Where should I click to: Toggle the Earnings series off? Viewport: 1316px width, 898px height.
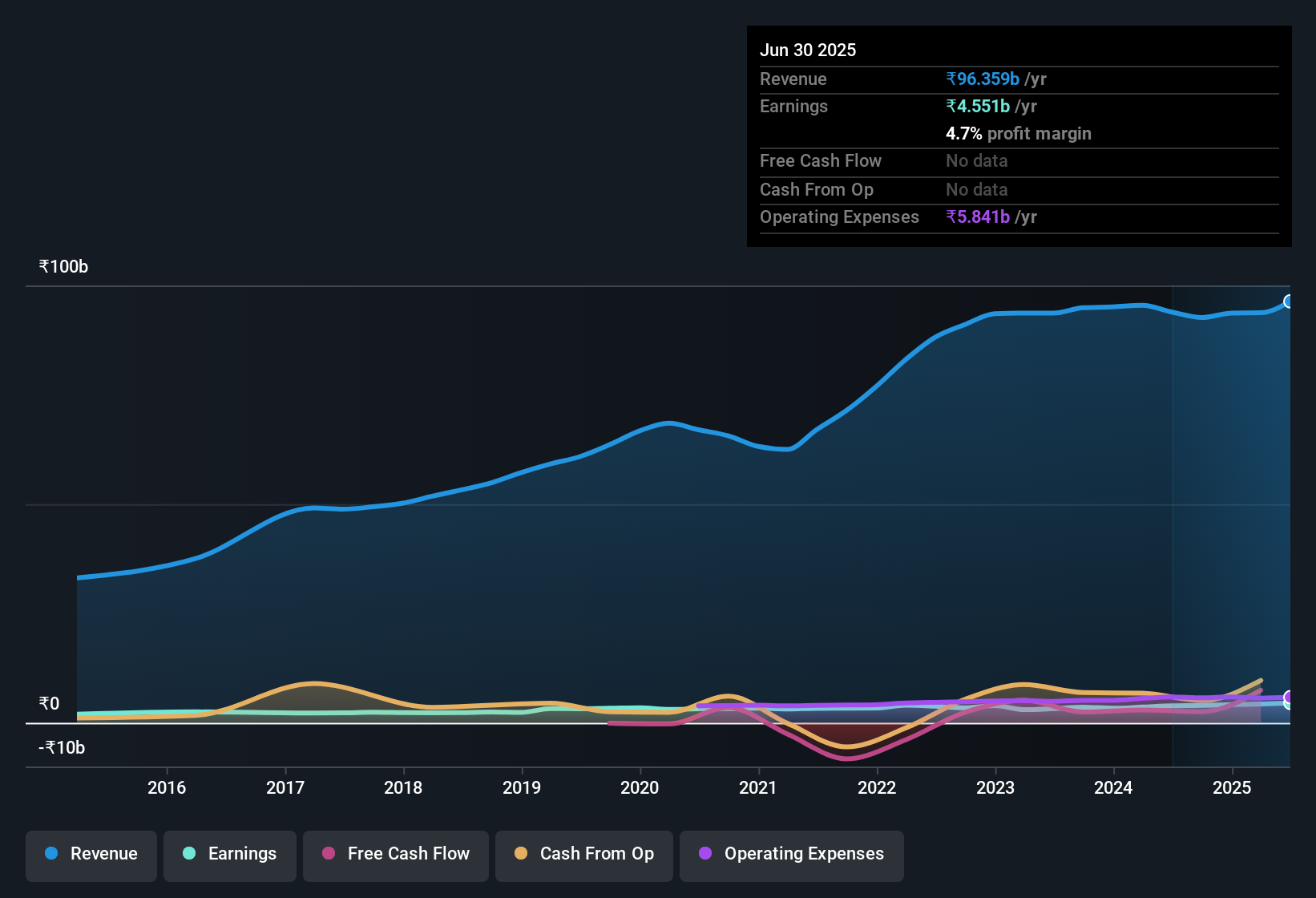230,855
